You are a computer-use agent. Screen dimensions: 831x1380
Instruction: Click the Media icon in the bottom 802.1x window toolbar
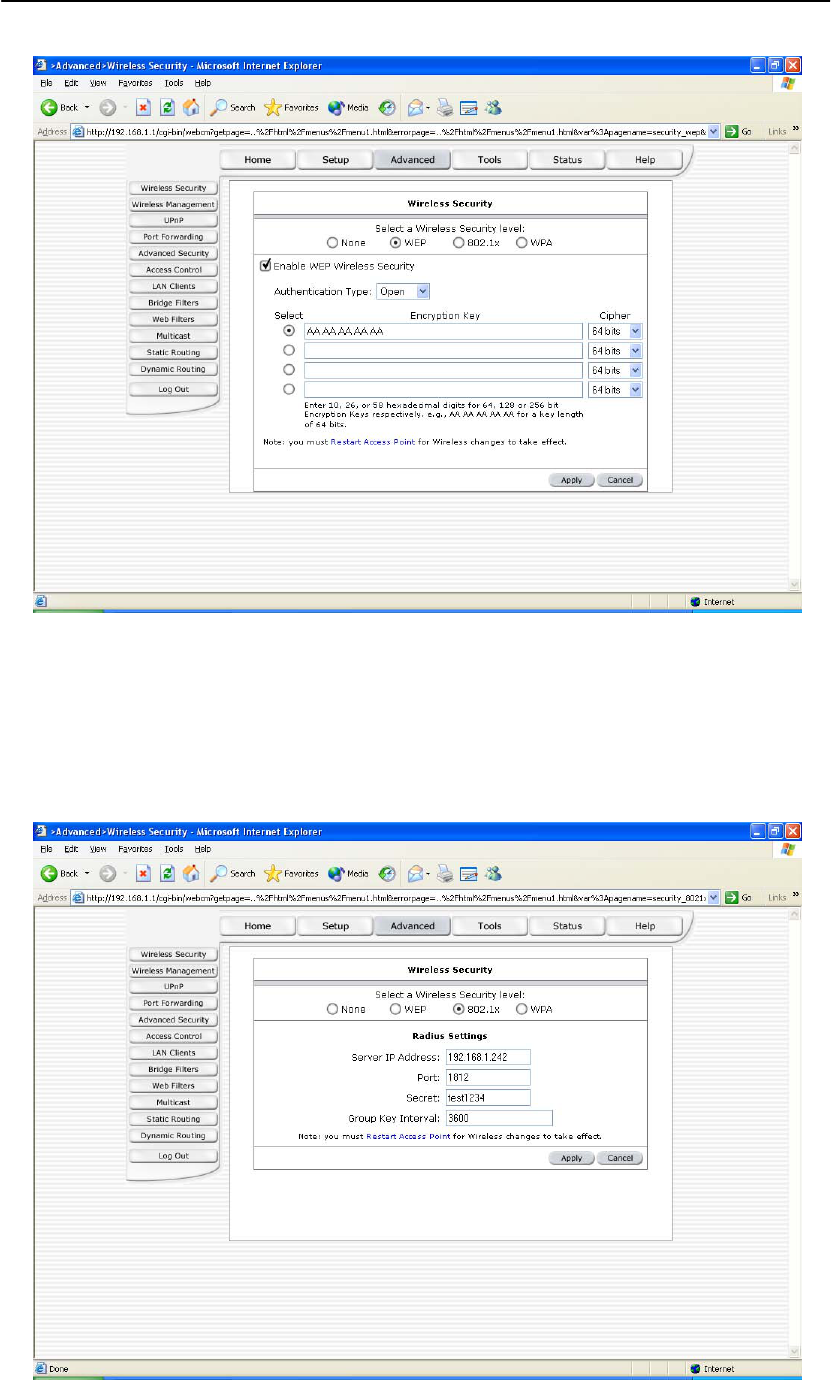click(335, 873)
